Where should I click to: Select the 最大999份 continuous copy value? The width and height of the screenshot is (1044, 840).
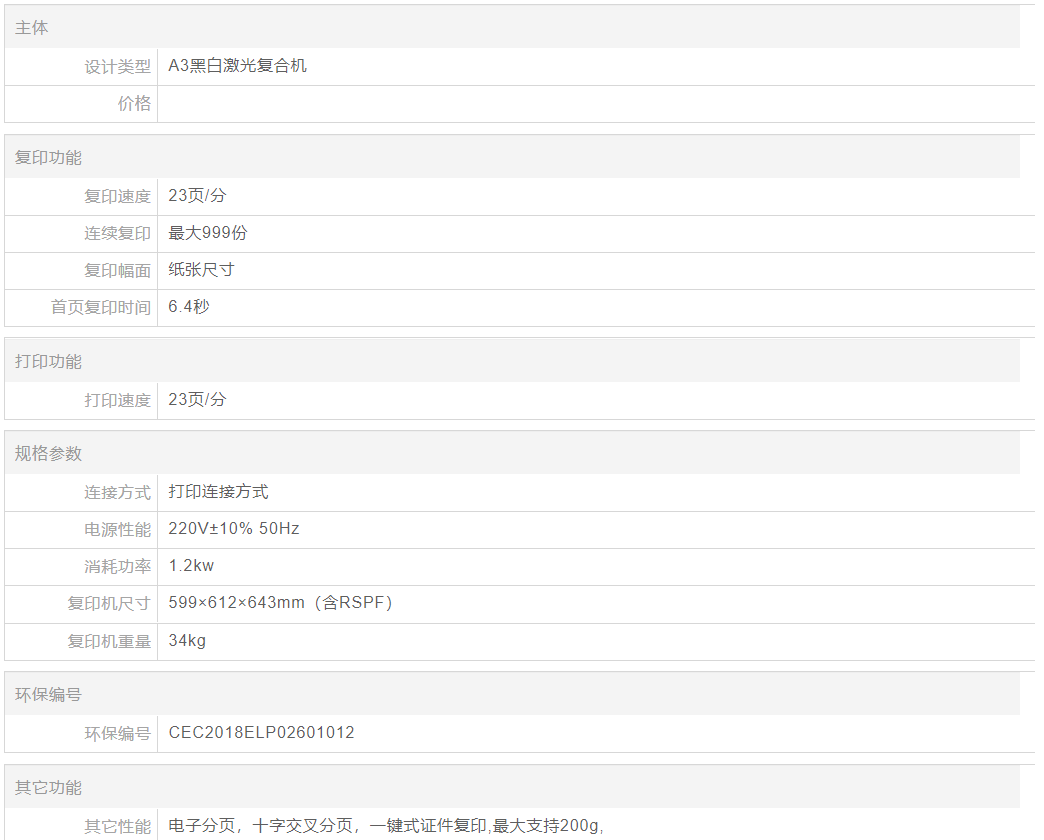tap(208, 233)
